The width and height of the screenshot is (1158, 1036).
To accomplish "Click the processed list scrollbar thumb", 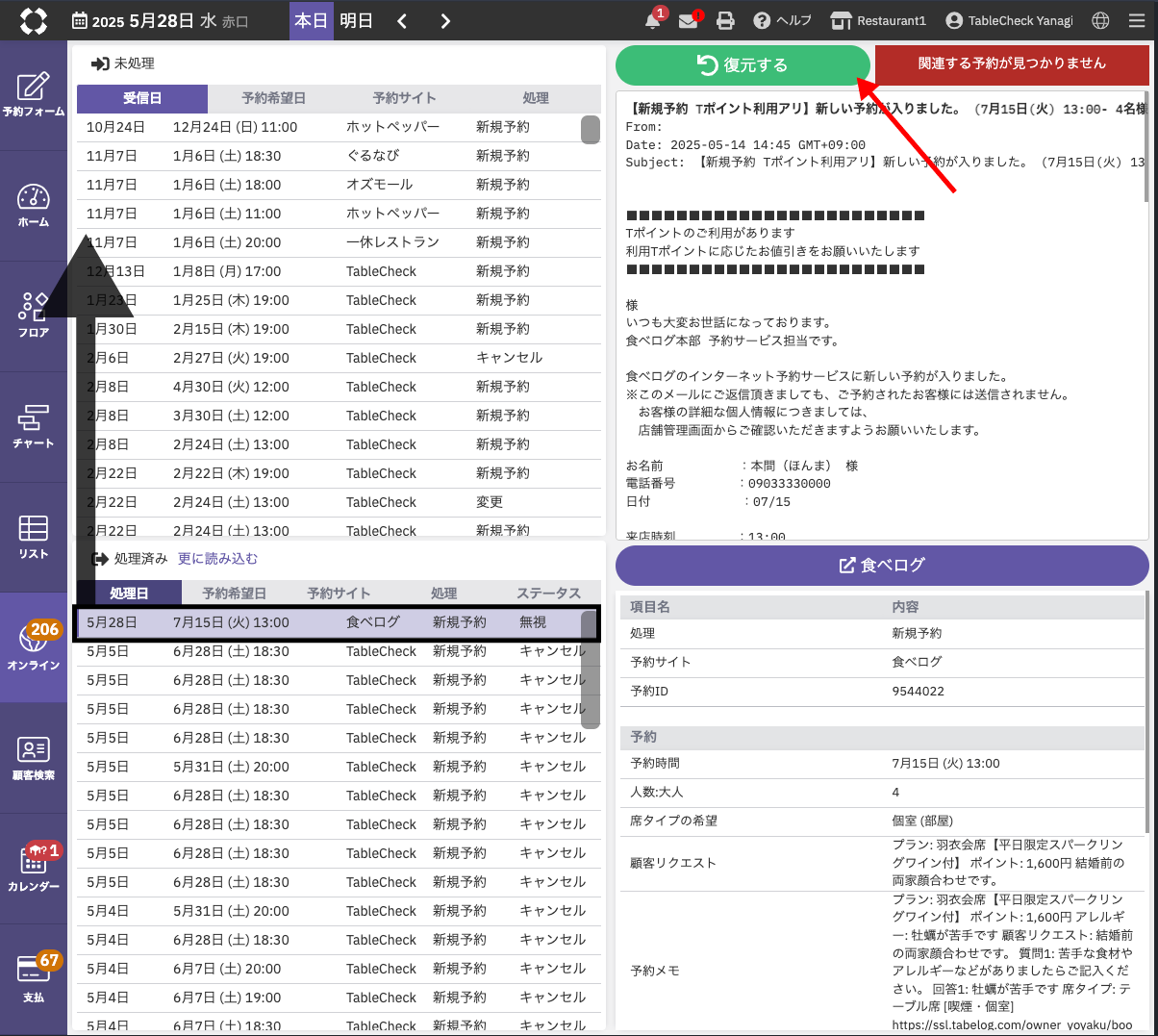I will pos(591,670).
